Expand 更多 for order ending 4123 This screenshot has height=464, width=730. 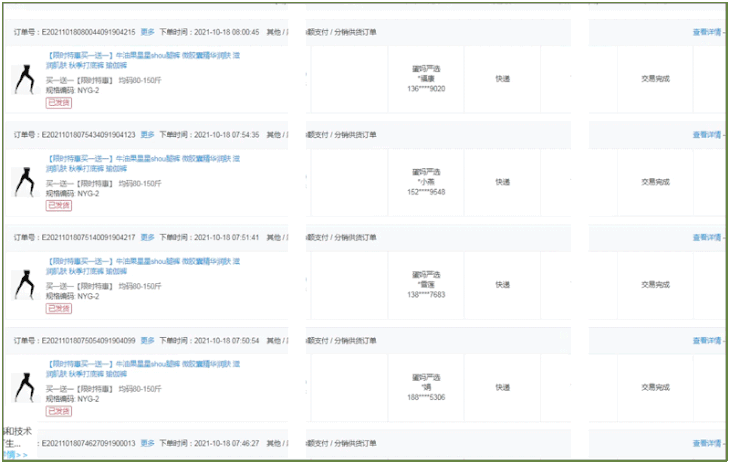pyautogui.click(x=147, y=134)
